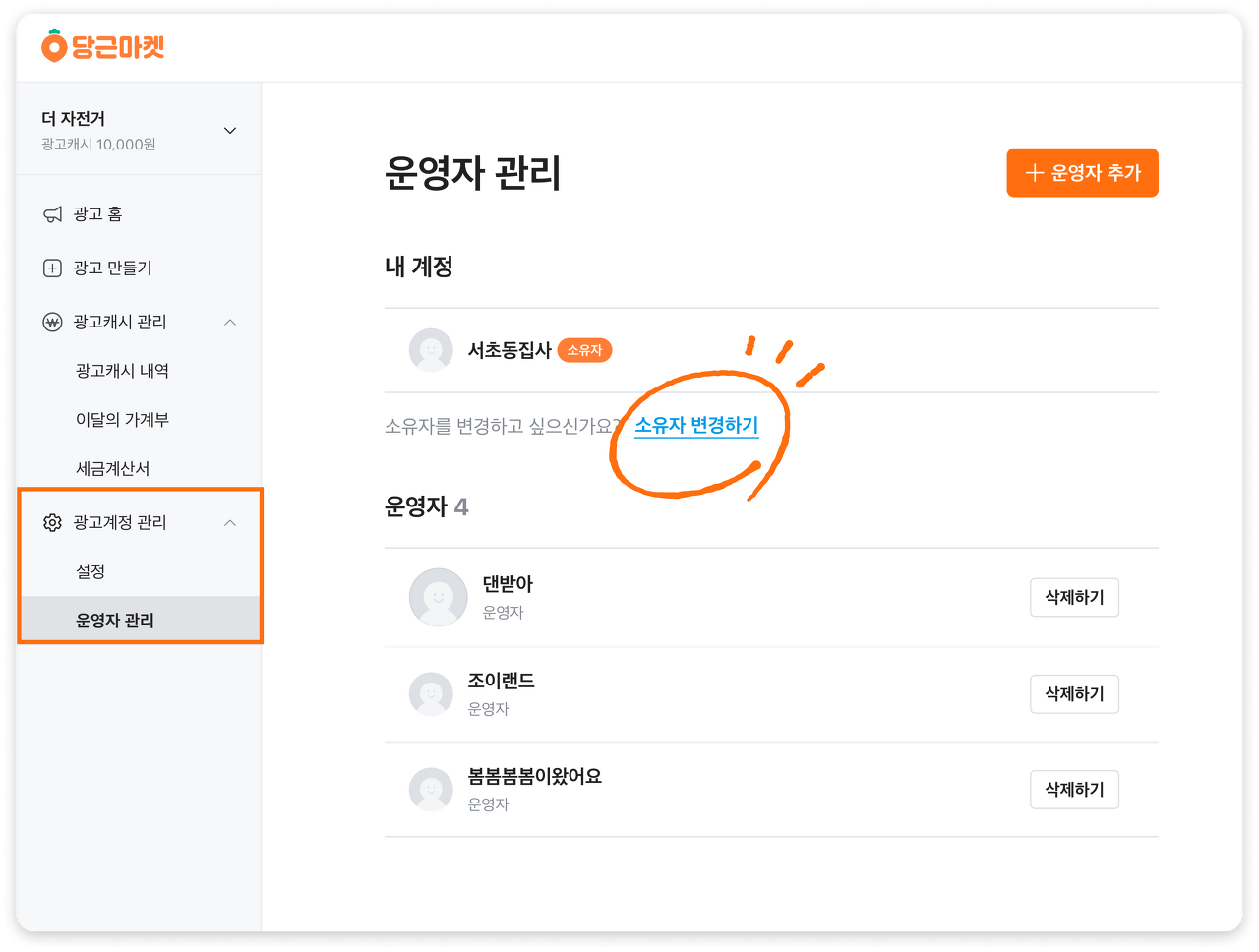This screenshot has width=1259, height=952.
Task: Click the 댄받아 operator name
Action: tap(508, 584)
